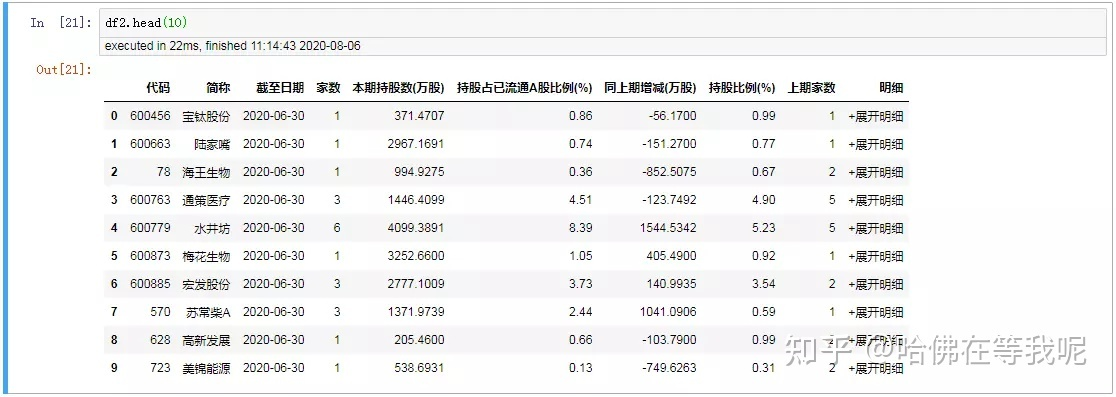Click the name cell 海王生物

tap(206, 172)
